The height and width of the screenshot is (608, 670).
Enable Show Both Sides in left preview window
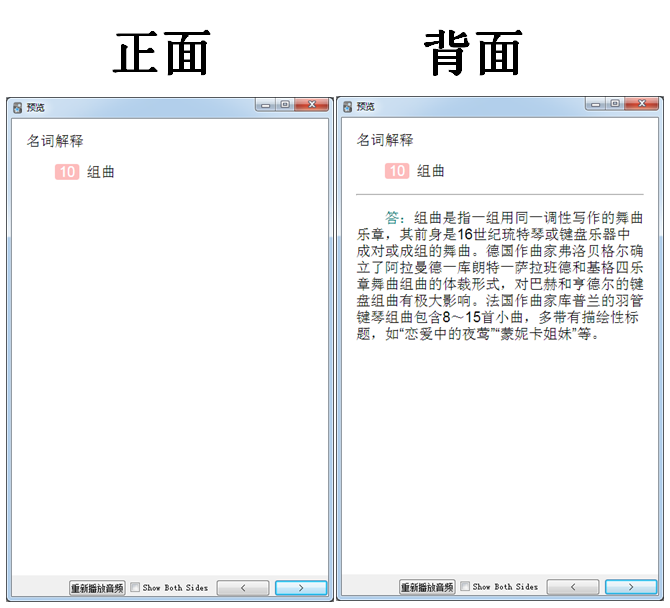pos(135,587)
